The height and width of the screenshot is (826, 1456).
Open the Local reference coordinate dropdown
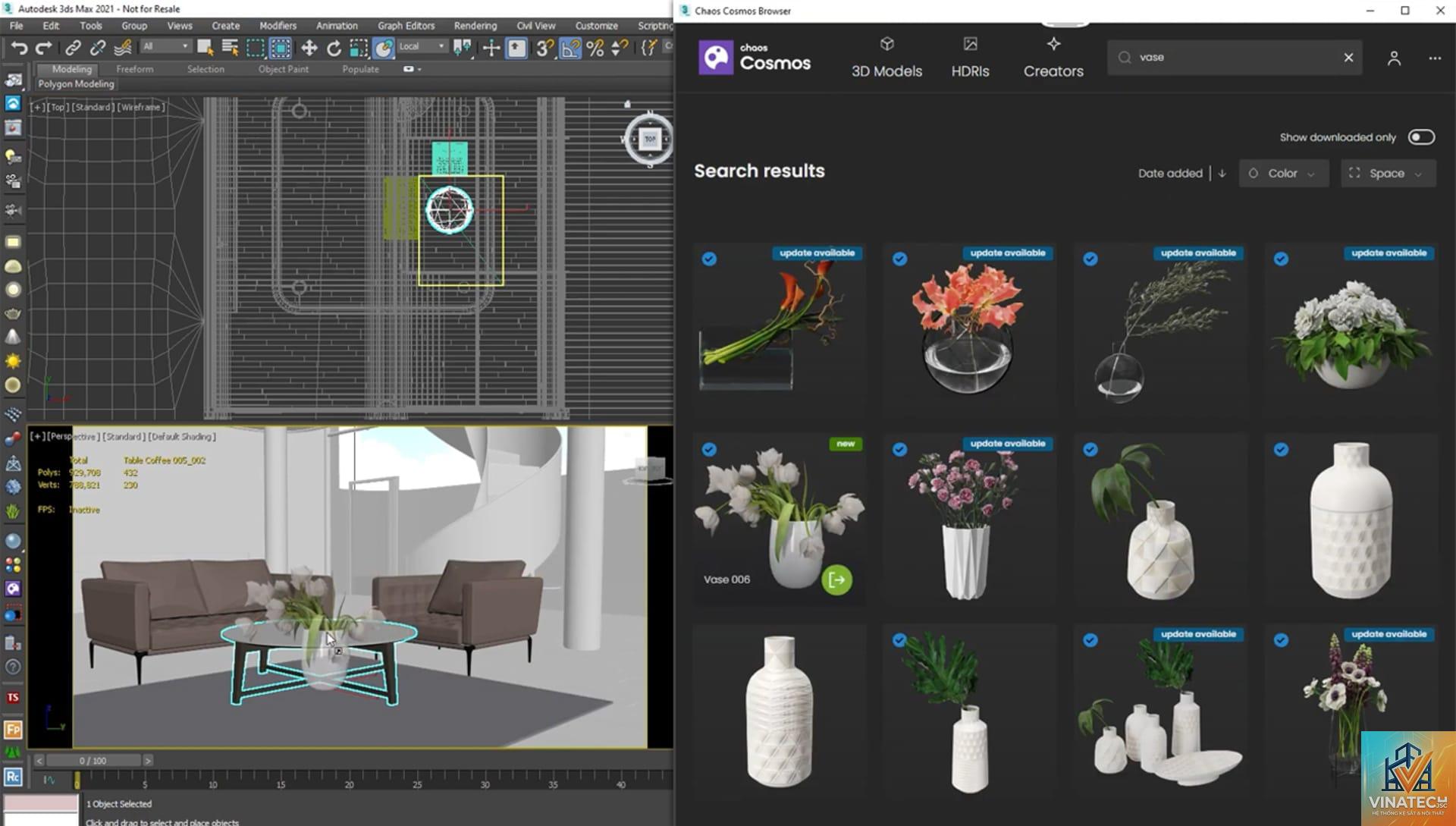[422, 47]
